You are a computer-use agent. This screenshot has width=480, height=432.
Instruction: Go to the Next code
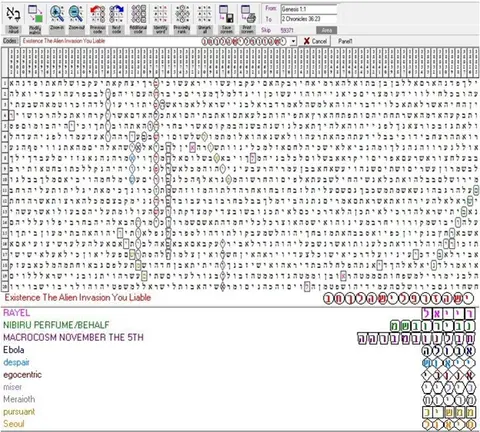117,14
